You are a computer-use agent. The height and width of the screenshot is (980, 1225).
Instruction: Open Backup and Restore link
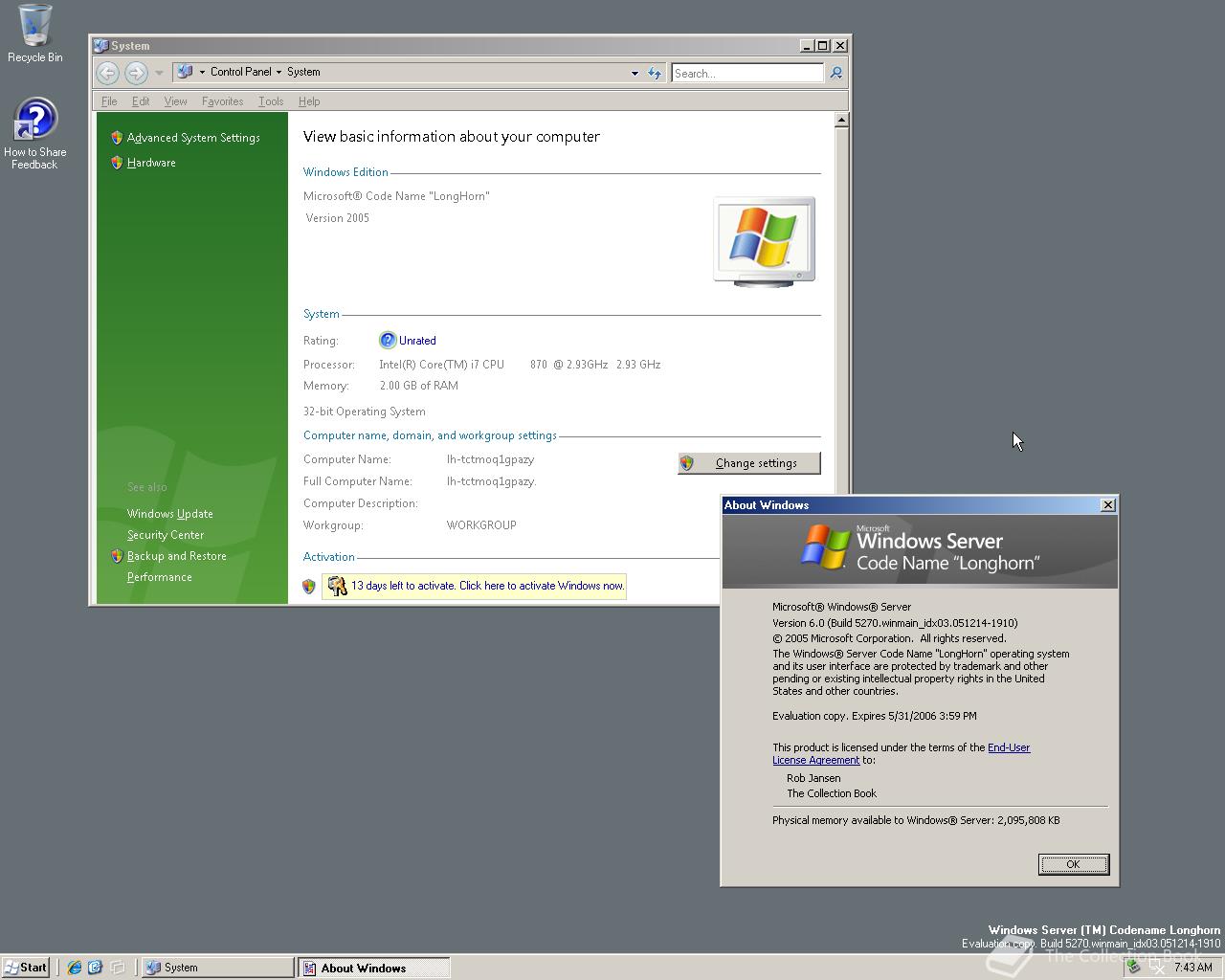177,556
